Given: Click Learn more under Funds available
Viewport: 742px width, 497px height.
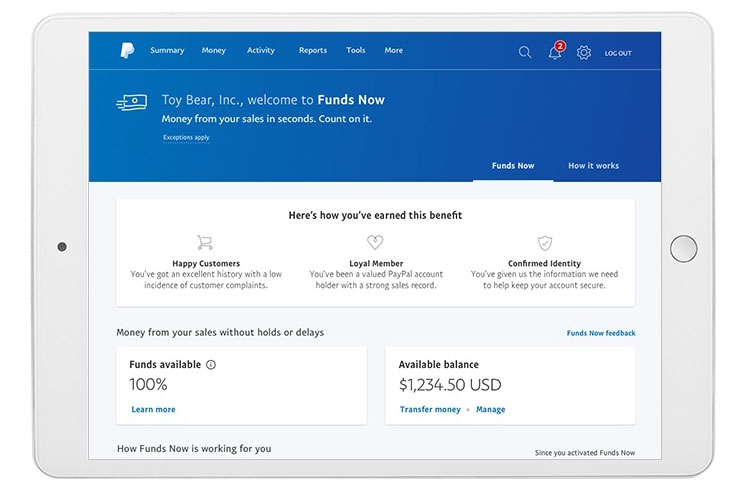Looking at the screenshot, I should (x=153, y=409).
